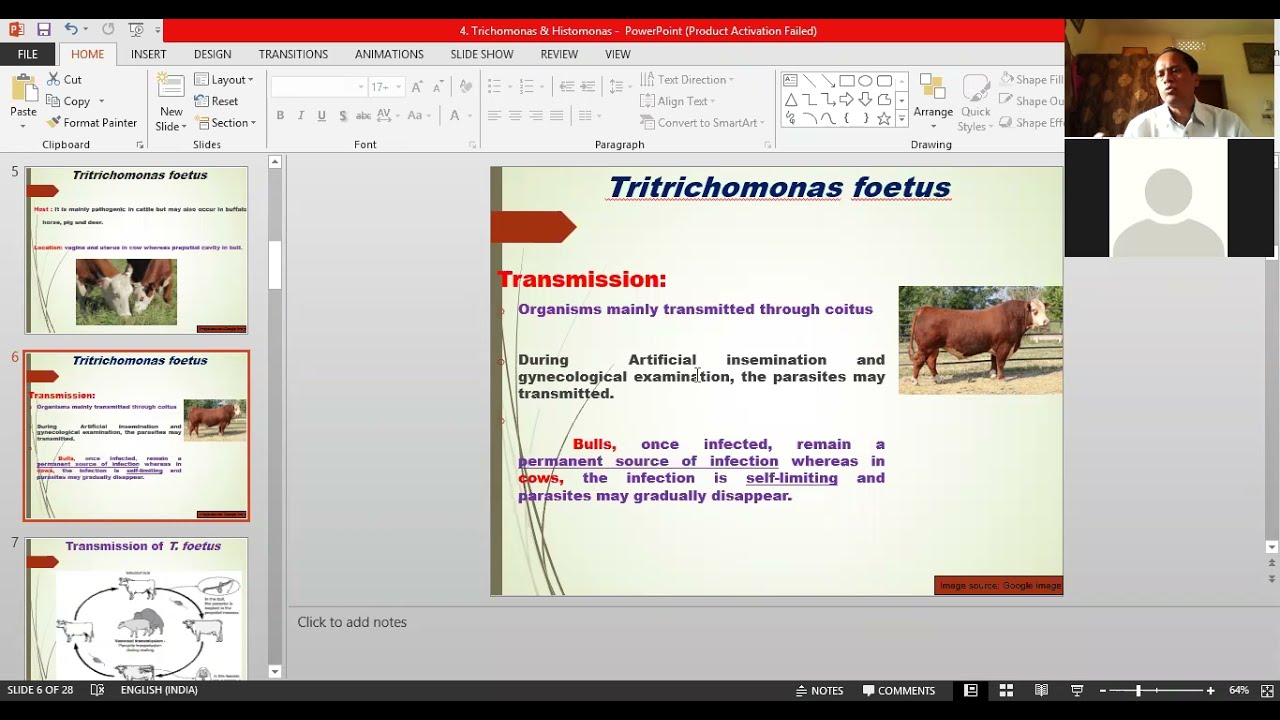The image size is (1280, 720).
Task: Start Slide Show from status bar icon
Action: pyautogui.click(x=1077, y=690)
